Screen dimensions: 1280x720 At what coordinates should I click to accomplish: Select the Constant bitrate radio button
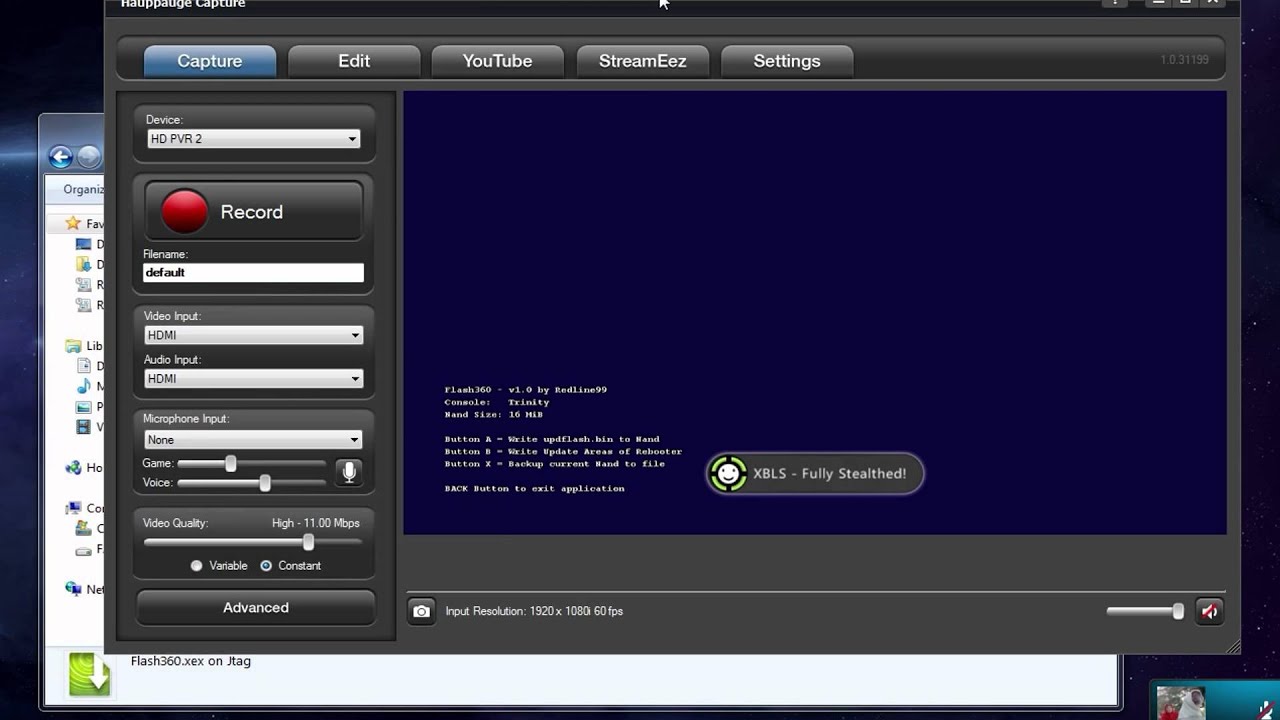[266, 566]
